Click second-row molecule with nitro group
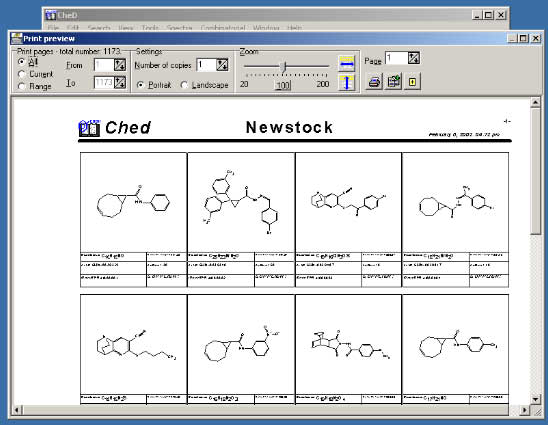548x425 pixels. coord(242,343)
